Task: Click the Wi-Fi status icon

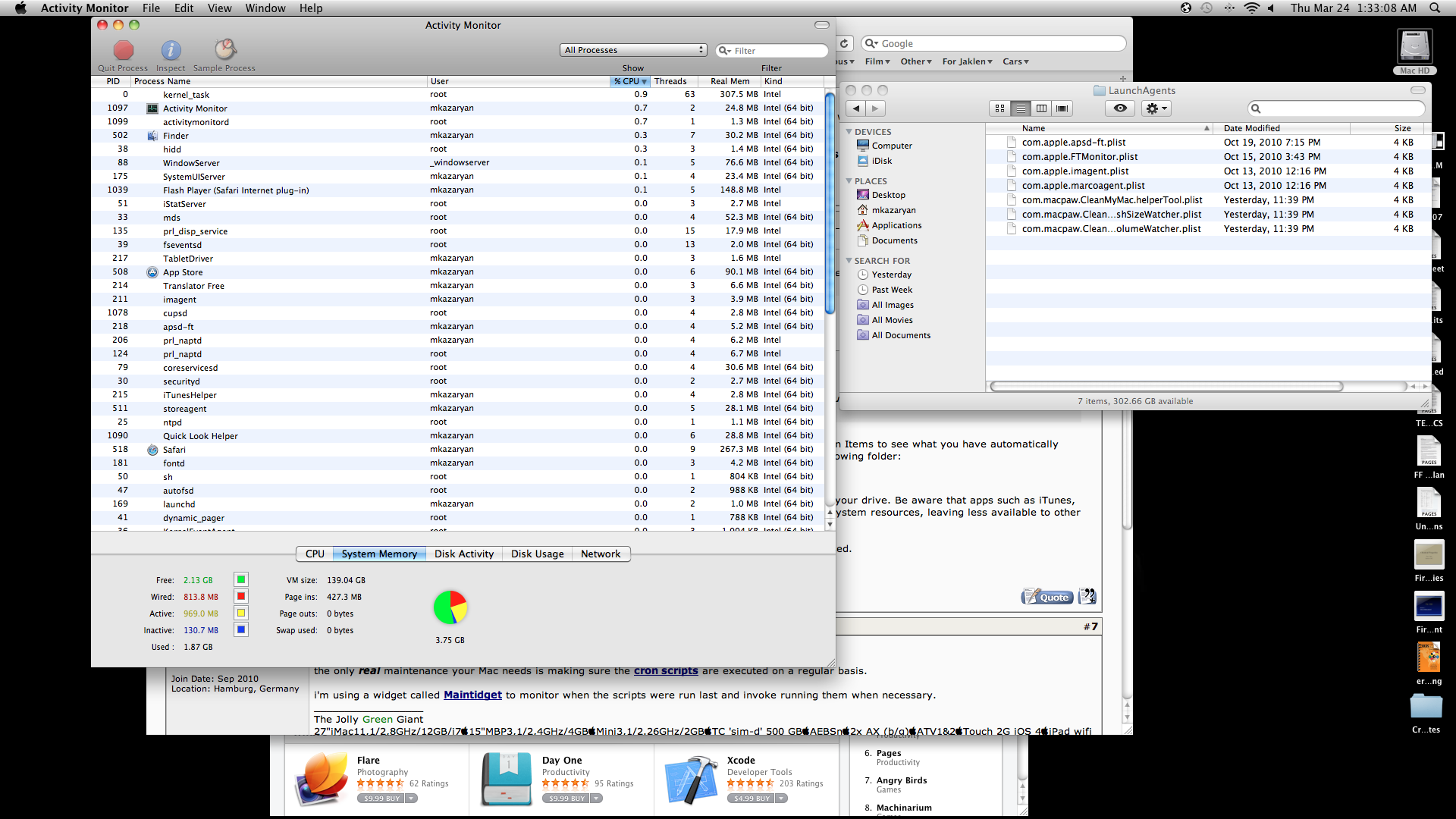Action: point(1251,8)
